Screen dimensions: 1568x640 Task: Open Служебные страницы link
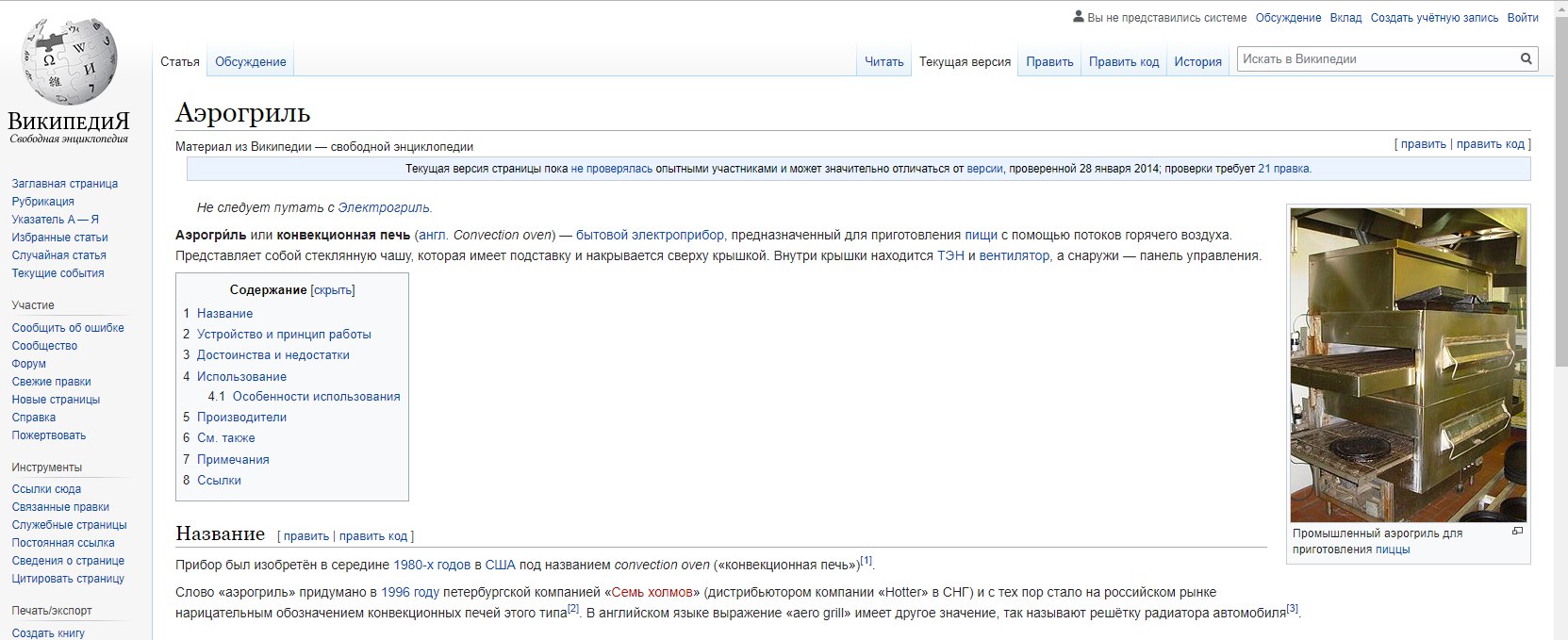pos(69,525)
